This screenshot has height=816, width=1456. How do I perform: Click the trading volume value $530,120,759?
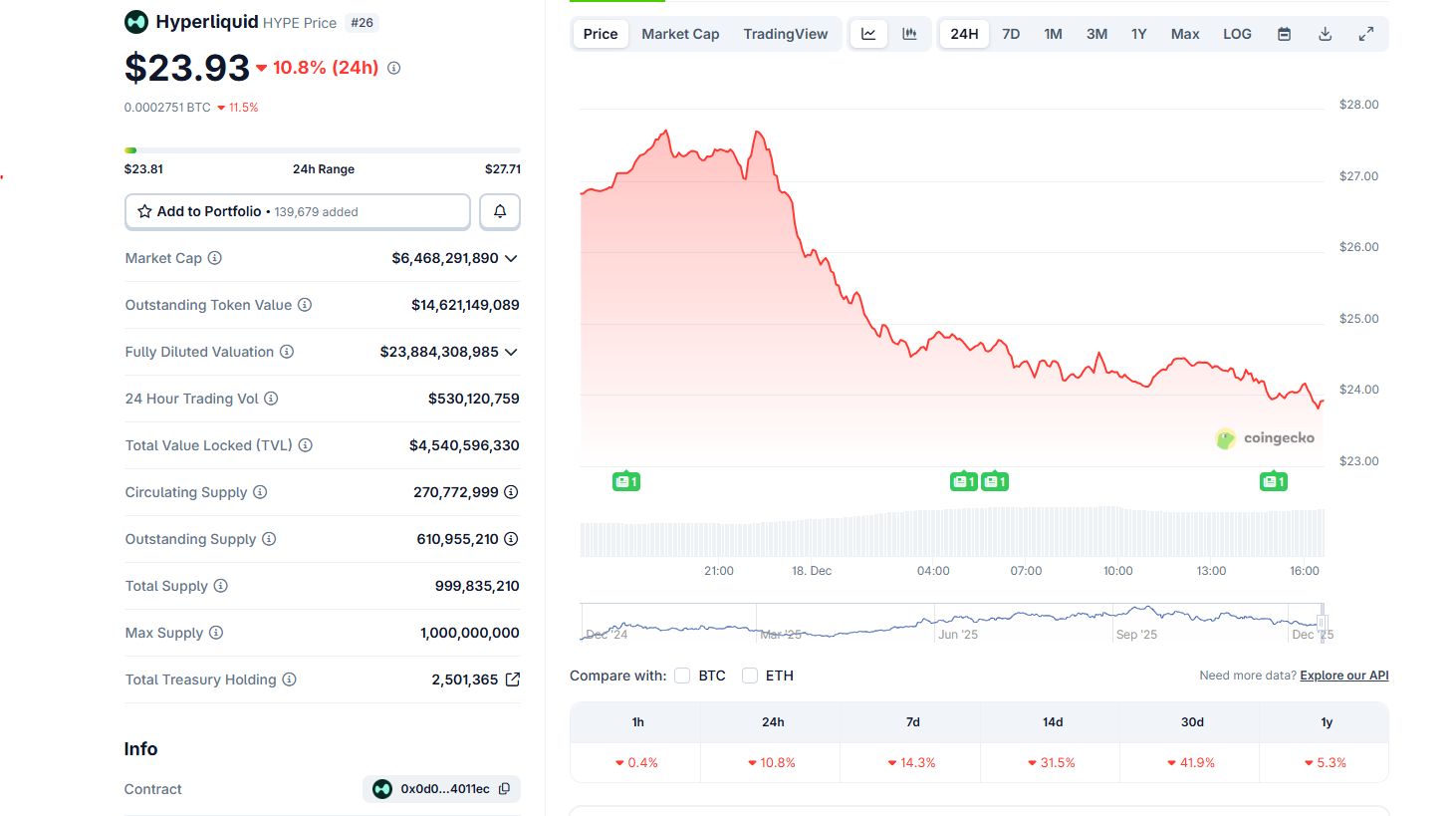coord(474,399)
